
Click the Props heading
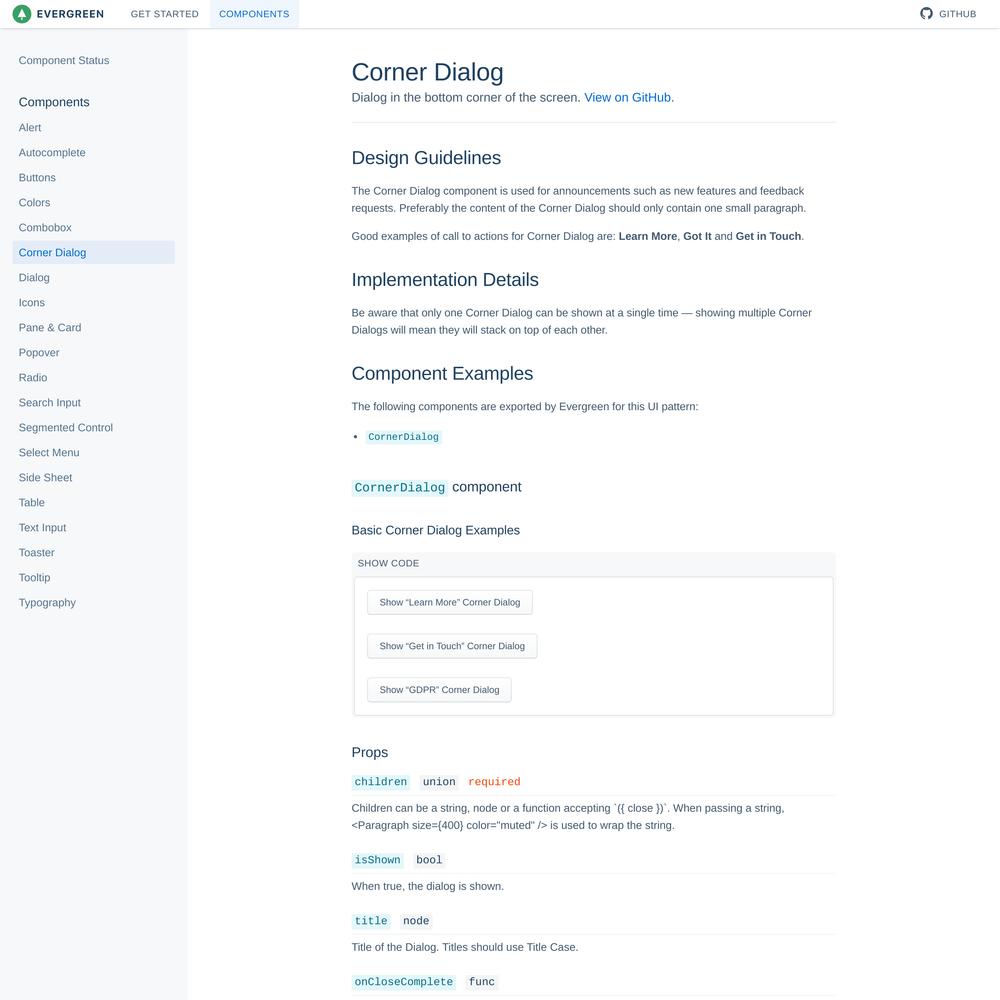(x=370, y=753)
